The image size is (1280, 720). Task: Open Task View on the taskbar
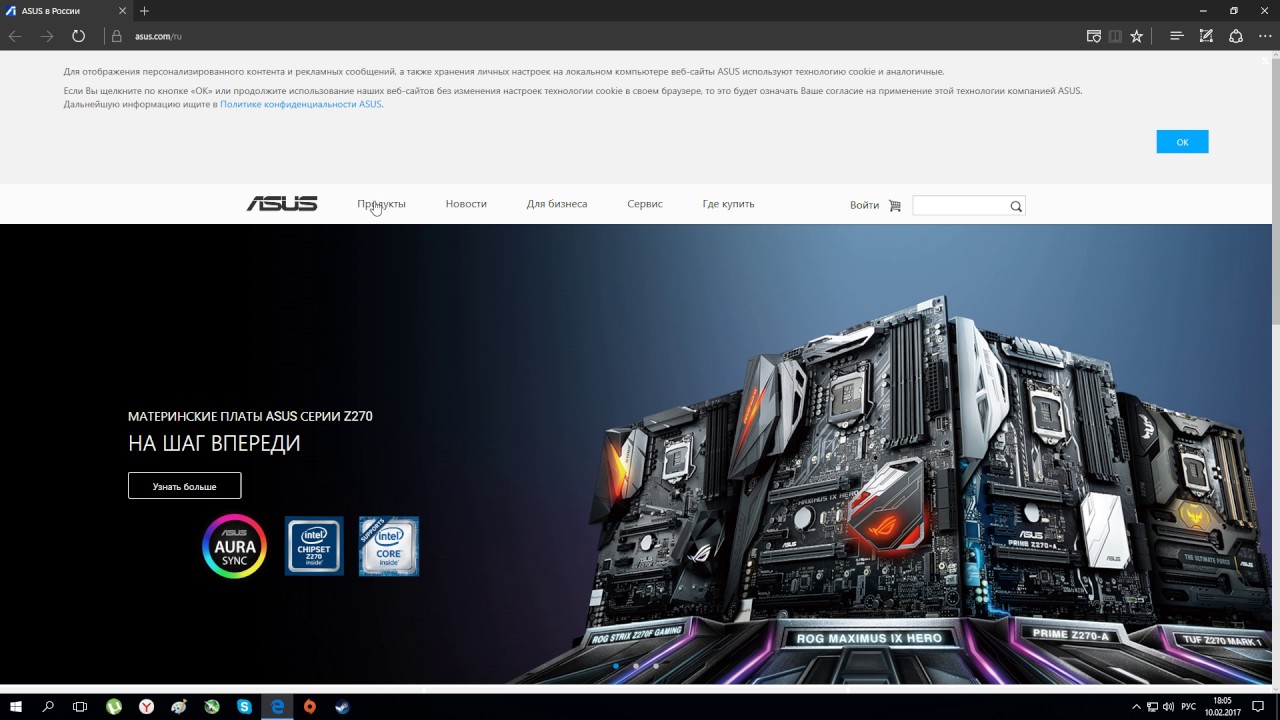pos(80,706)
